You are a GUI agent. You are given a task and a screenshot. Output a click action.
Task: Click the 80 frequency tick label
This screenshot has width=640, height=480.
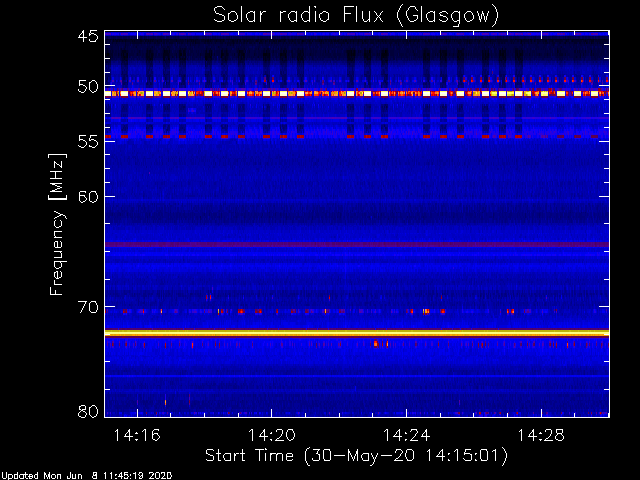click(x=88, y=411)
